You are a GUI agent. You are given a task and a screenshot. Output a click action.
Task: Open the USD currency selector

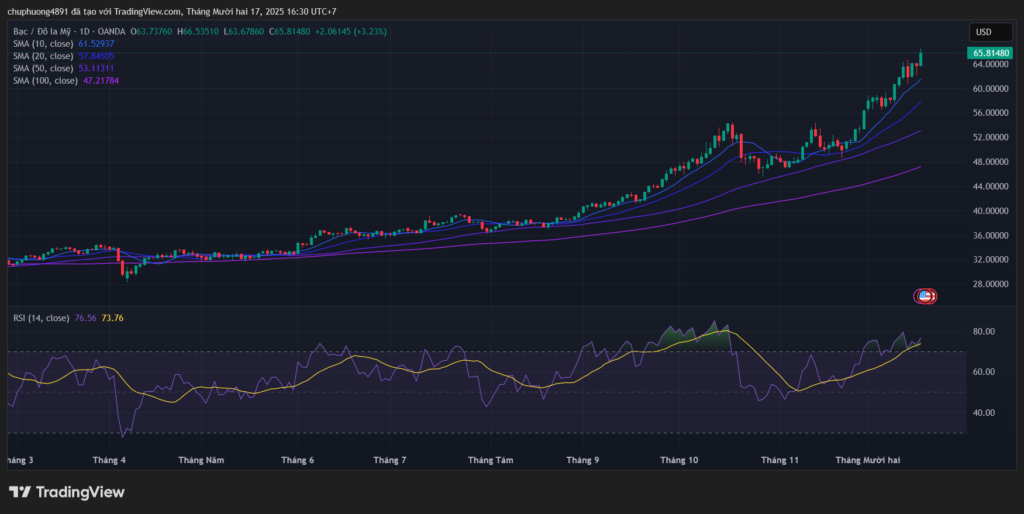point(983,32)
